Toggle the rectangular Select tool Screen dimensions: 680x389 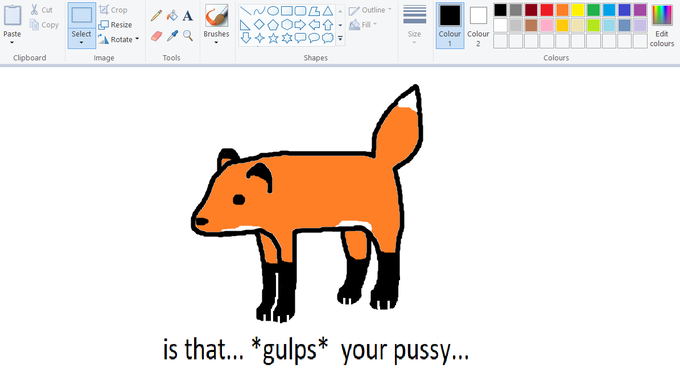point(82,16)
